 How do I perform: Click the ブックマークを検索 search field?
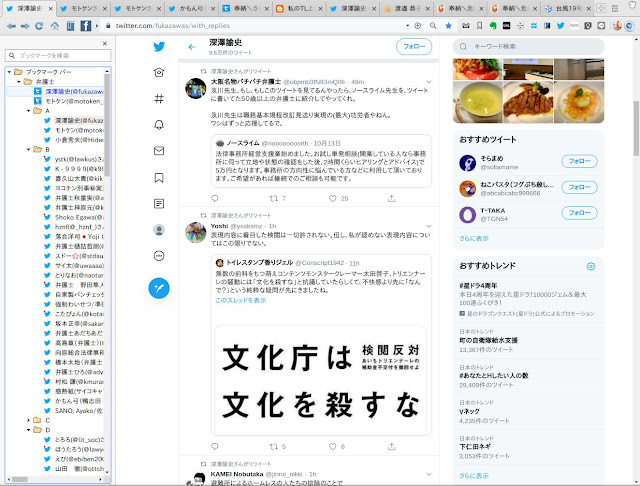(58, 55)
